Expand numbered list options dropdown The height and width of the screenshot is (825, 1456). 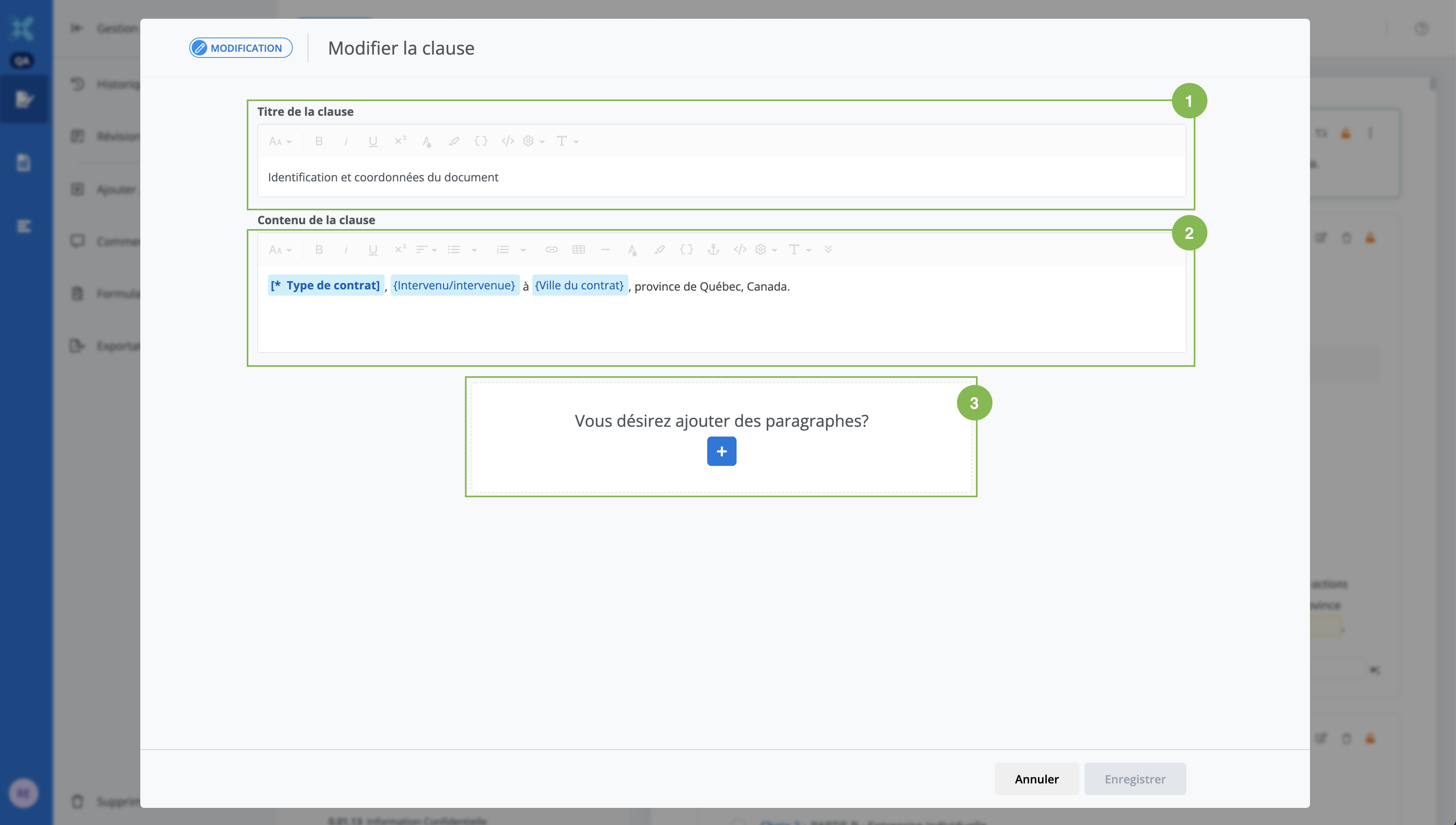point(522,250)
